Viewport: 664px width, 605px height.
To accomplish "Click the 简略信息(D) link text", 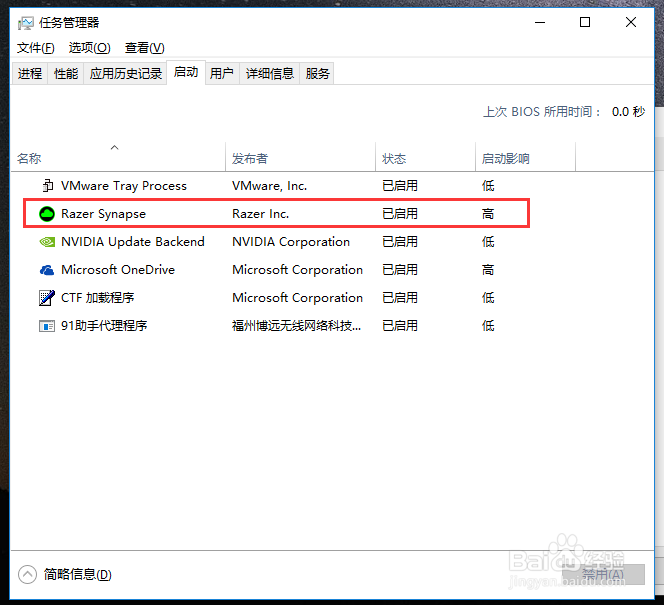I will (x=77, y=575).
